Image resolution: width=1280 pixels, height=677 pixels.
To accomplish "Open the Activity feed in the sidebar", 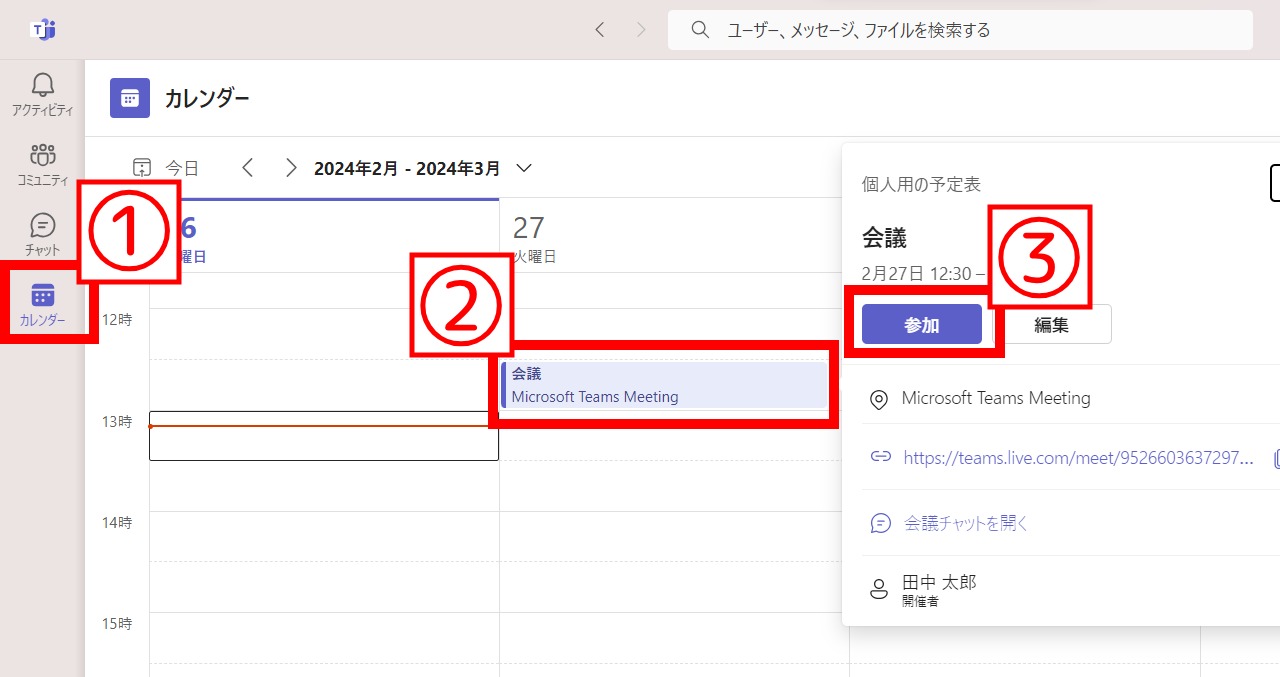I will pos(42,95).
